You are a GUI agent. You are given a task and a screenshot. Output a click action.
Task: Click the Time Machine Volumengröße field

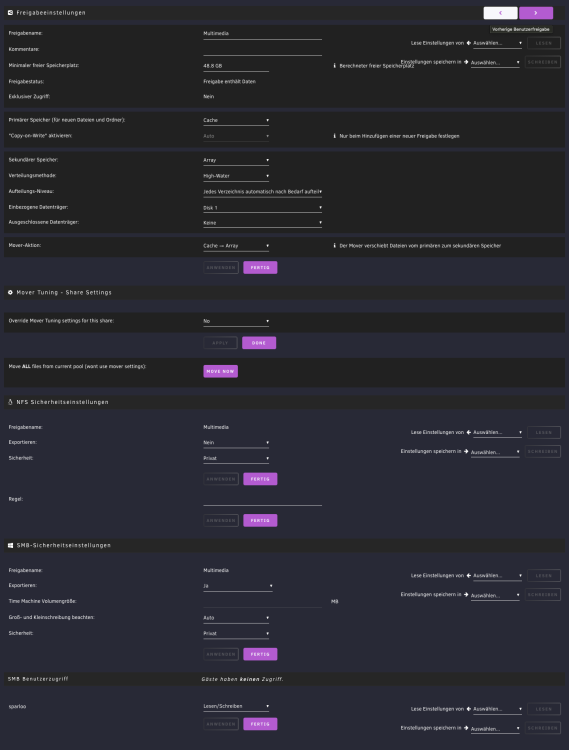(x=263, y=602)
